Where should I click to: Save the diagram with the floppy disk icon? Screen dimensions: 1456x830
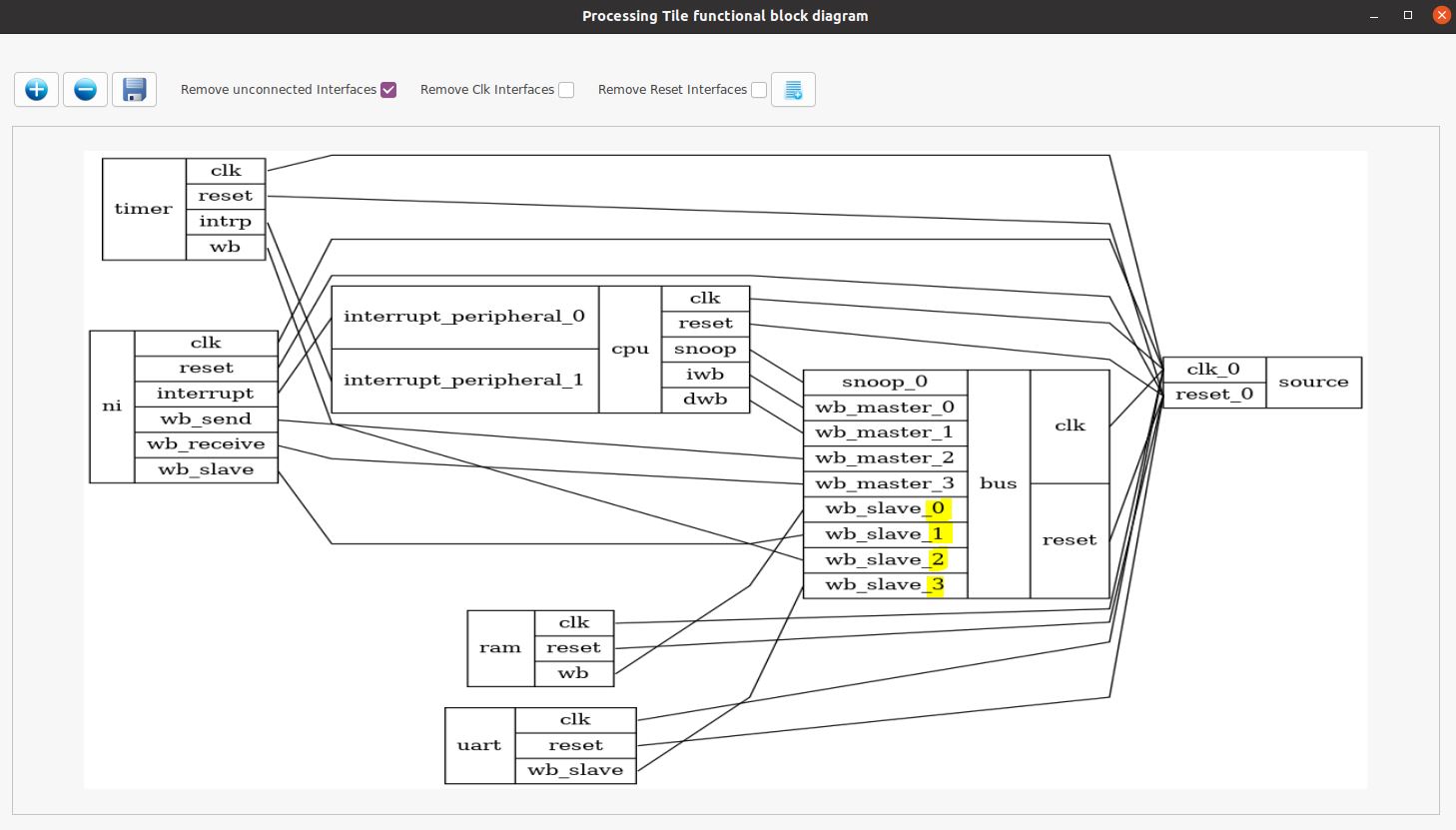(x=134, y=90)
